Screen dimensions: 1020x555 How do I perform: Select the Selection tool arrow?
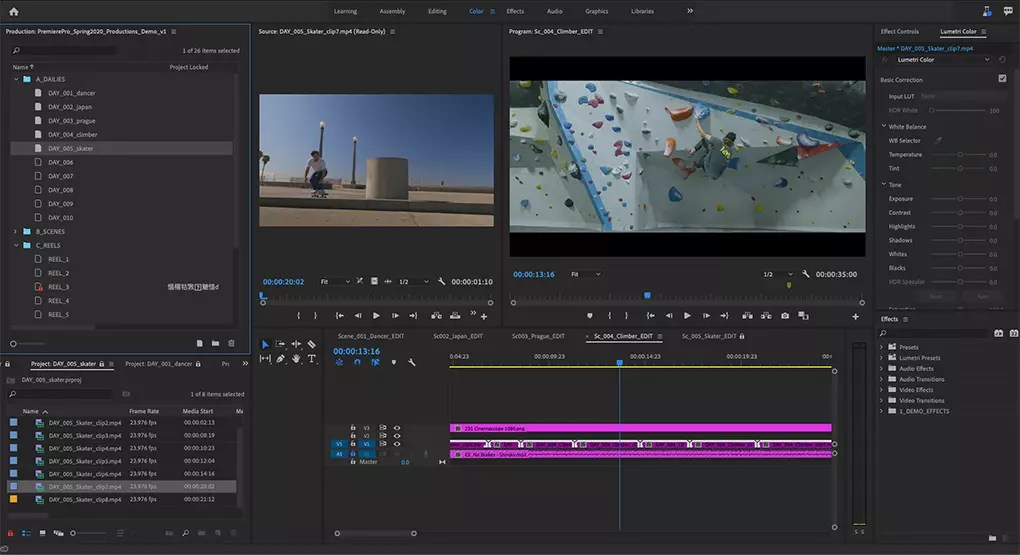[x=265, y=344]
